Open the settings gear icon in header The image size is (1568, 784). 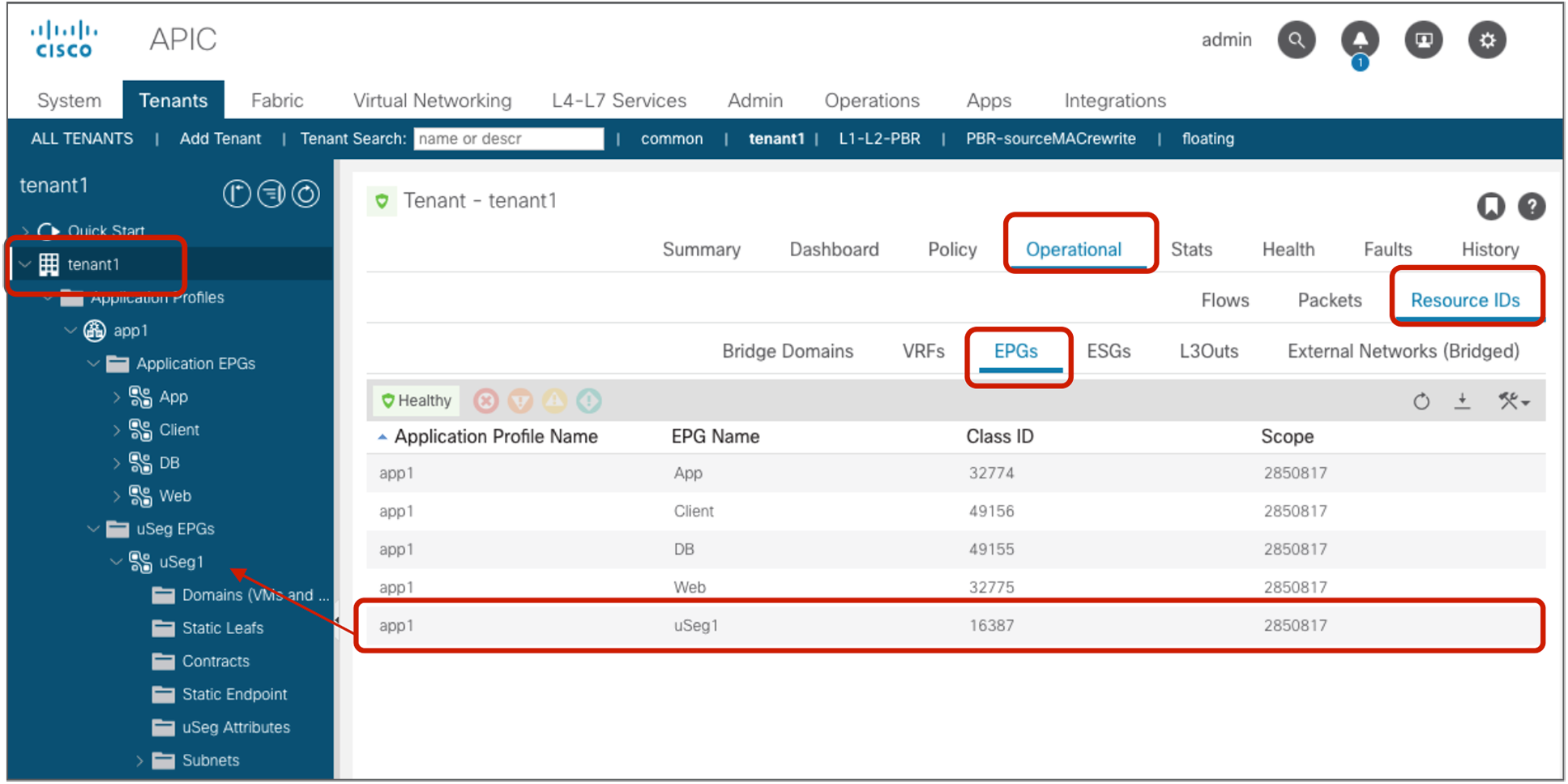1487,40
